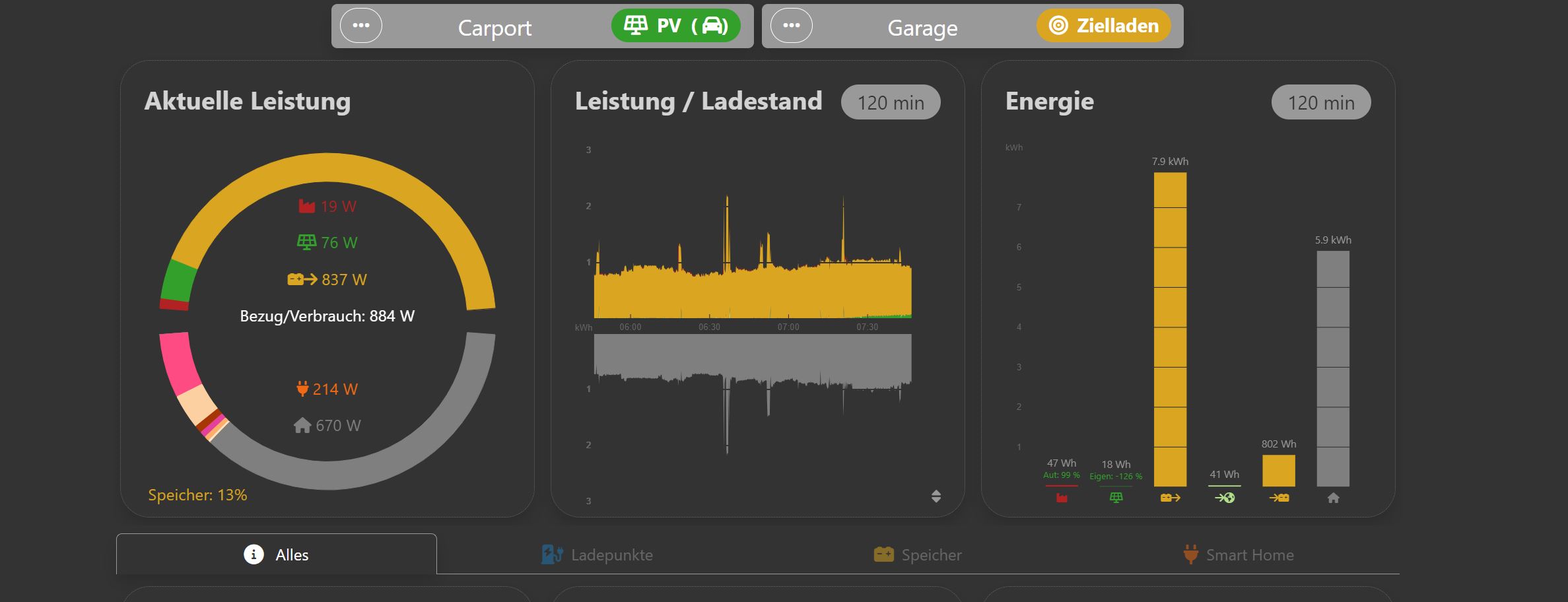The image size is (1568, 602).
Task: Switch to the Ladepunkte tab
Action: (x=597, y=554)
